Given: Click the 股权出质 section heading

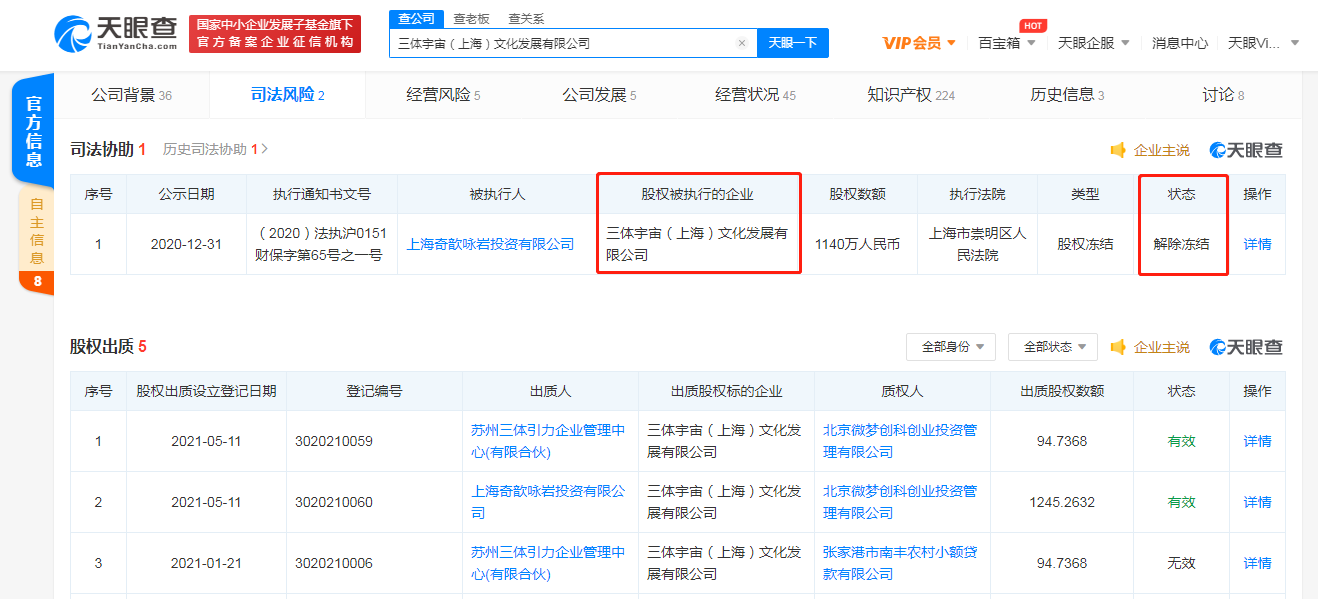Looking at the screenshot, I should click(101, 346).
